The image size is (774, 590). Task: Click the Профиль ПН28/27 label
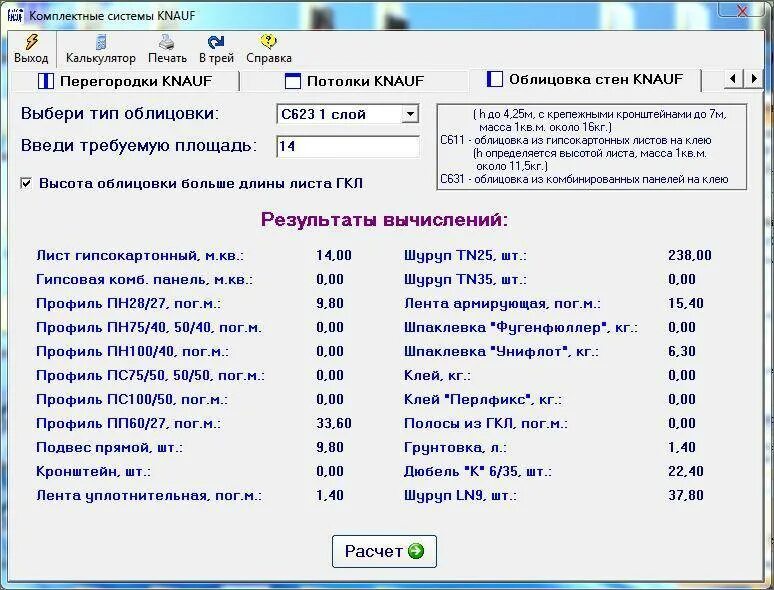(x=128, y=303)
